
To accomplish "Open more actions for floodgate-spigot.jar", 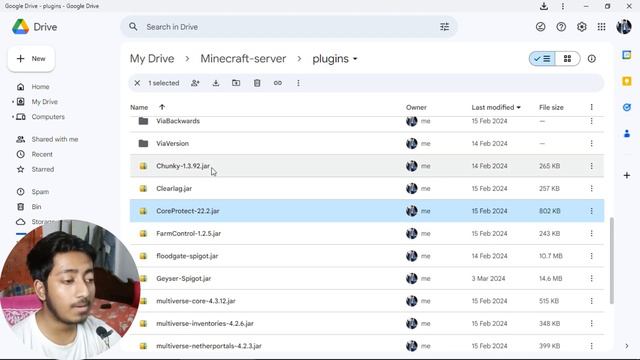I will point(591,256).
